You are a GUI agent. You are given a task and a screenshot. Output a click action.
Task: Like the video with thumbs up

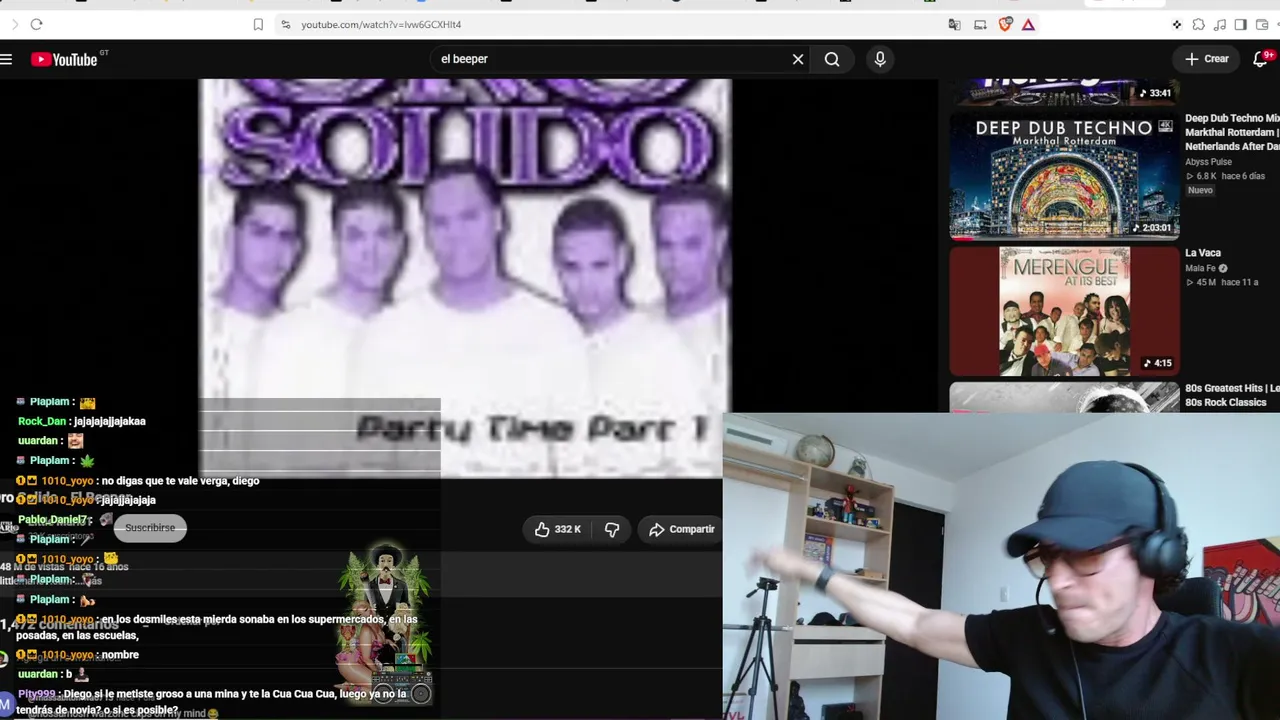(x=557, y=529)
